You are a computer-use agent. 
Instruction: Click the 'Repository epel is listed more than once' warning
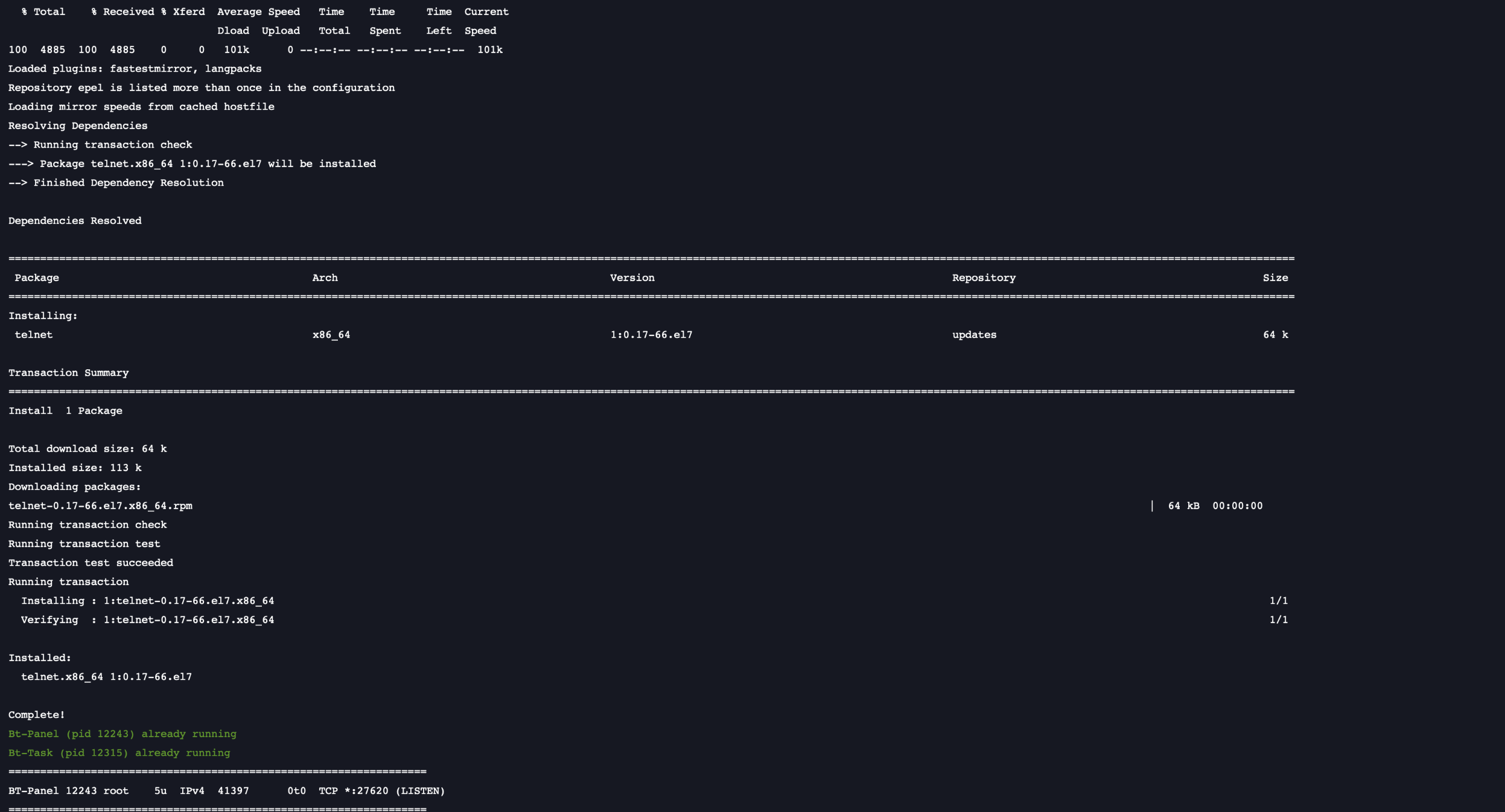tap(202, 87)
